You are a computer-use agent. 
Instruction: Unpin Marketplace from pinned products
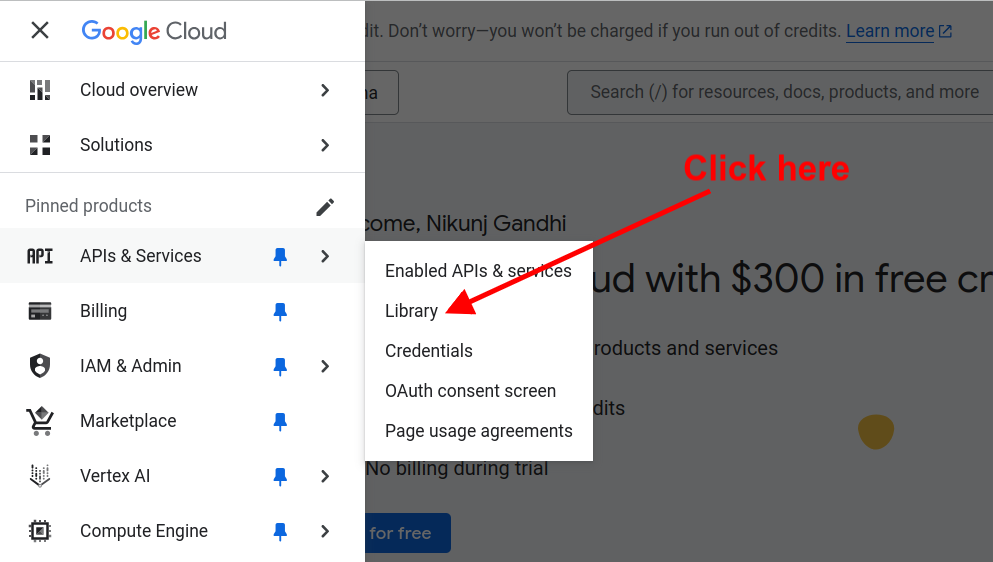point(280,421)
